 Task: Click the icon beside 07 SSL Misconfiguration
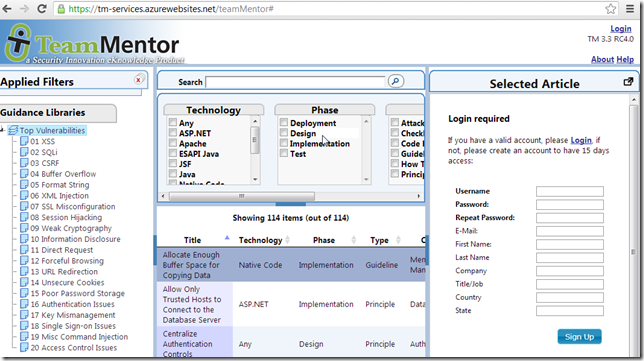tap(24, 207)
